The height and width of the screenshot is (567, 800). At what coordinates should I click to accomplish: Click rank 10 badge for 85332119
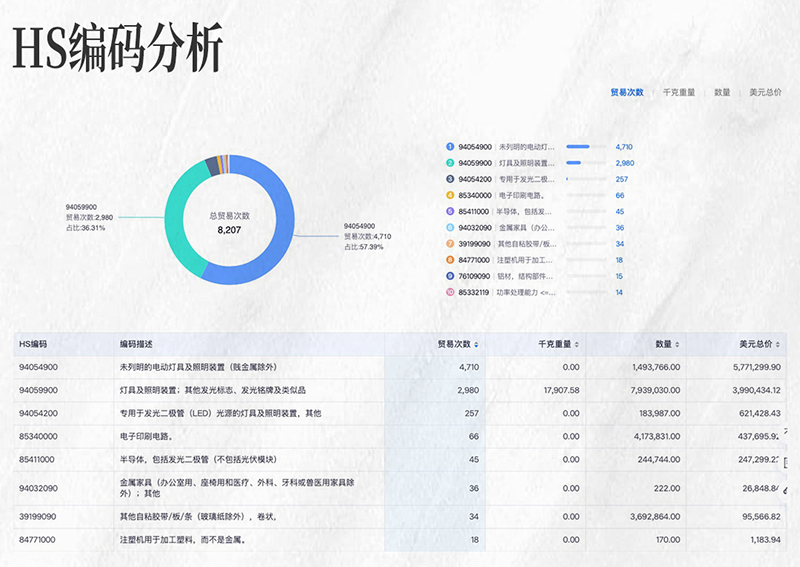click(450, 292)
